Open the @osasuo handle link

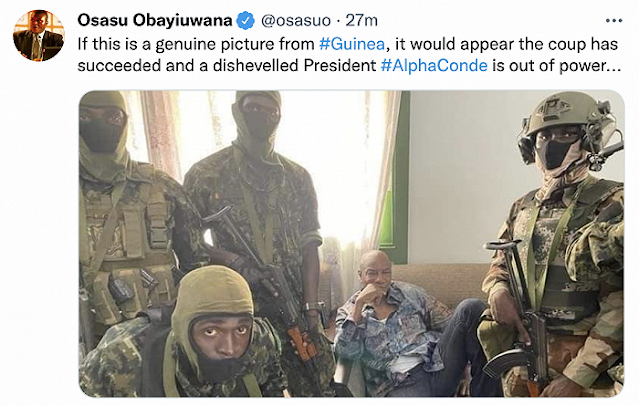(x=295, y=20)
